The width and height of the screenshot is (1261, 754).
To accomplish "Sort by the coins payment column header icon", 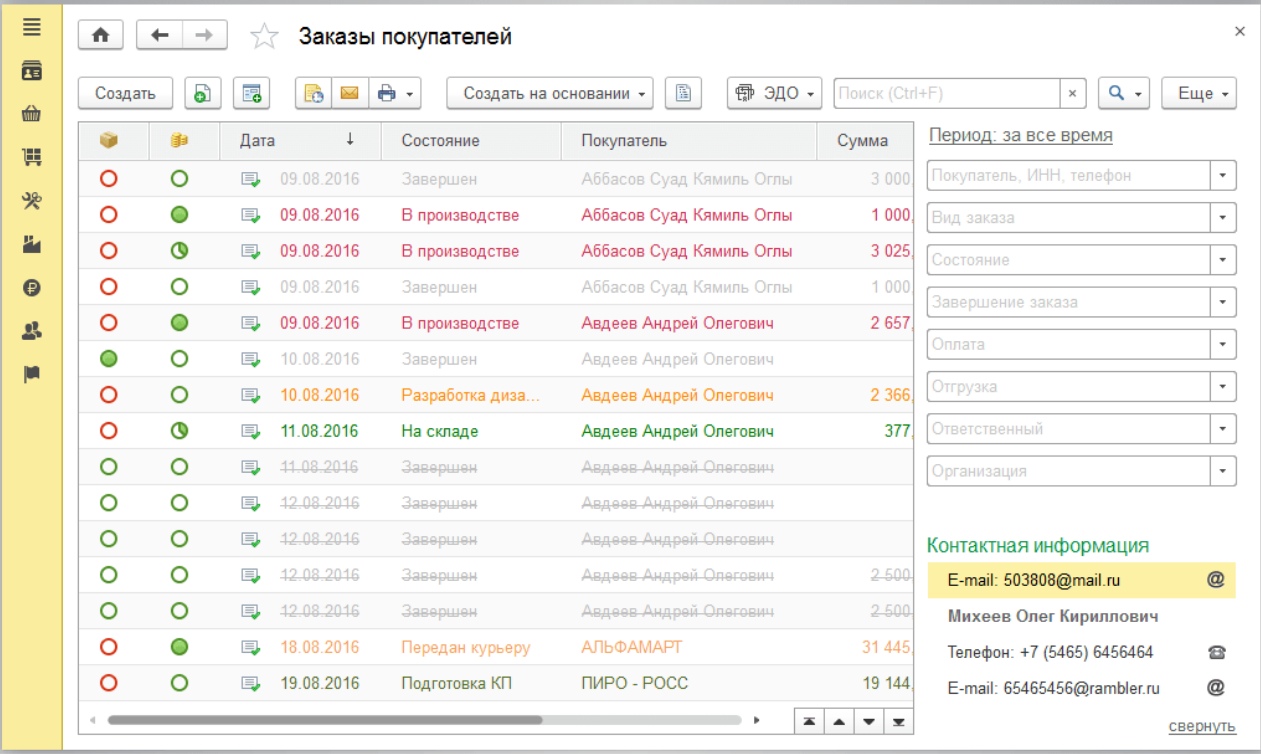I will [179, 141].
